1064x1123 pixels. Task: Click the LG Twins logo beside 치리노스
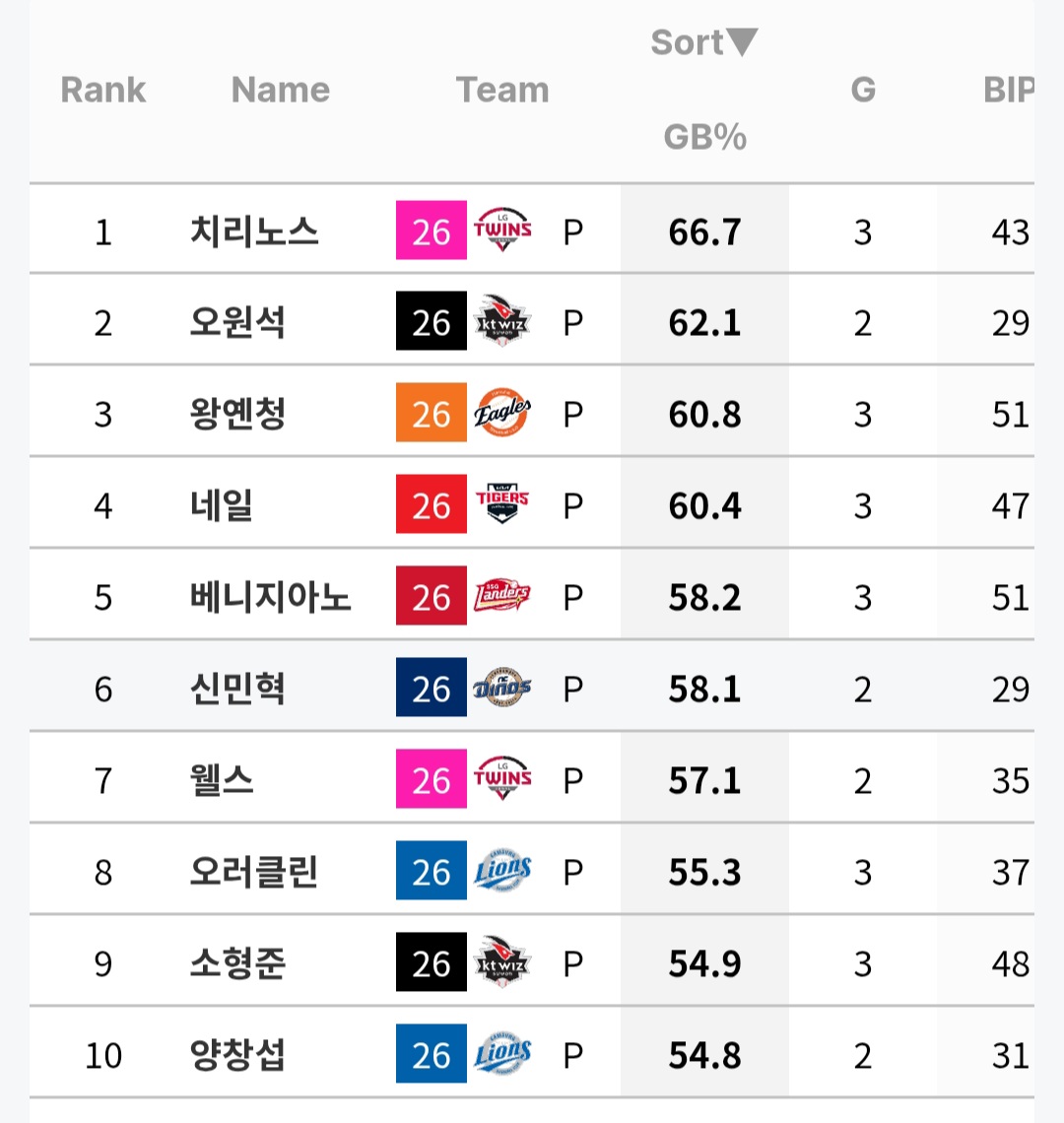(x=502, y=231)
